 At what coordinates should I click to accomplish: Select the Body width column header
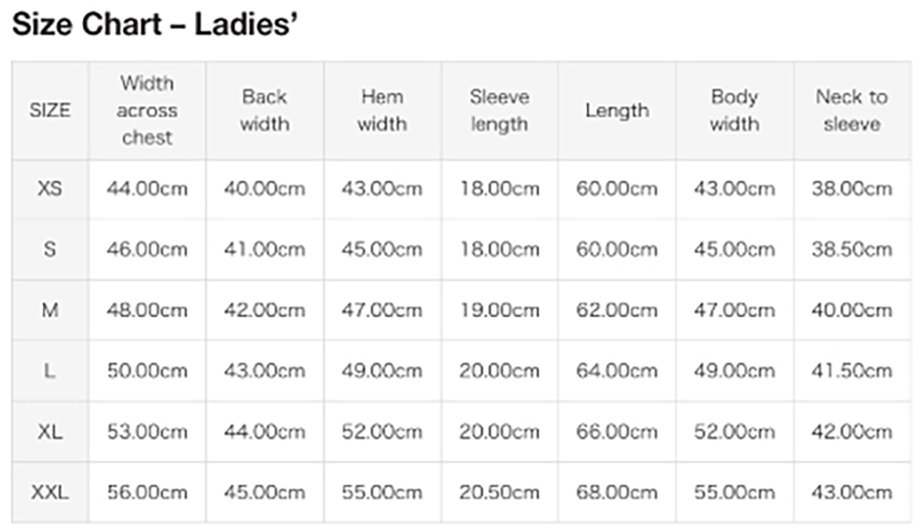tap(734, 110)
